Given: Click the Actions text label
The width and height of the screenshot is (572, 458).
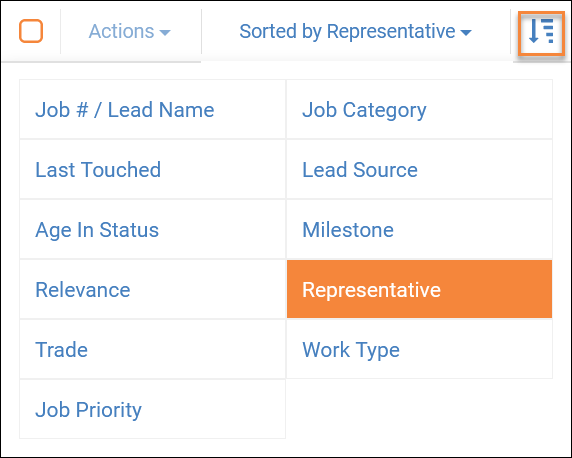Looking at the screenshot, I should click(x=121, y=31).
